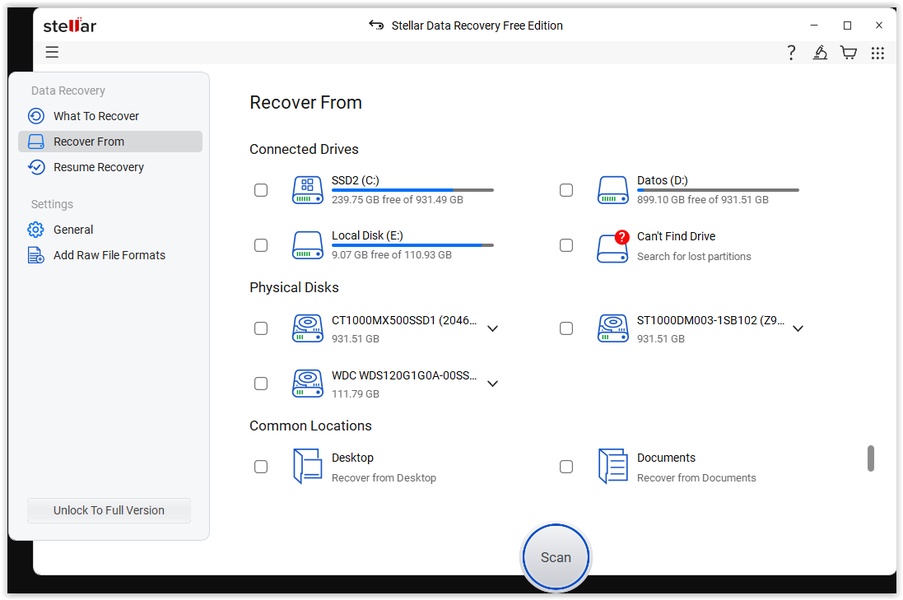Click Unlock To Full Version
Screen dimensions: 903x600
[x=109, y=510]
